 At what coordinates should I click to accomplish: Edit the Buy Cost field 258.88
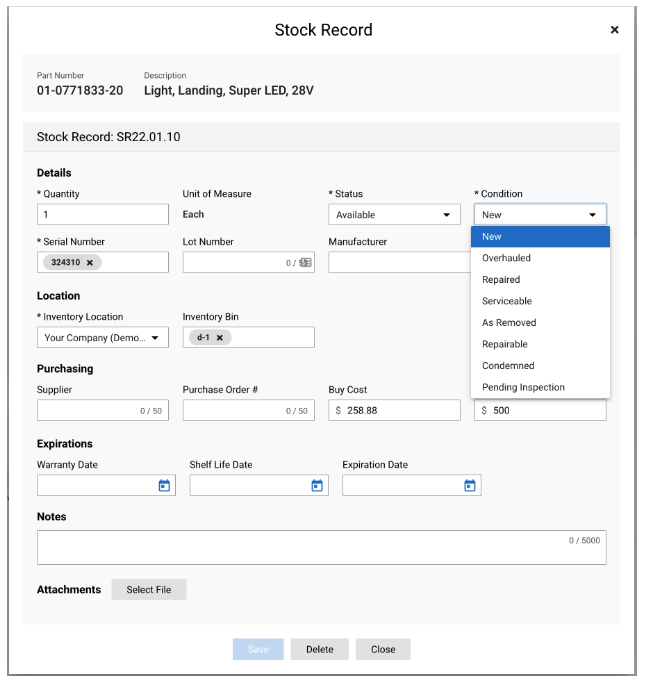pos(394,410)
